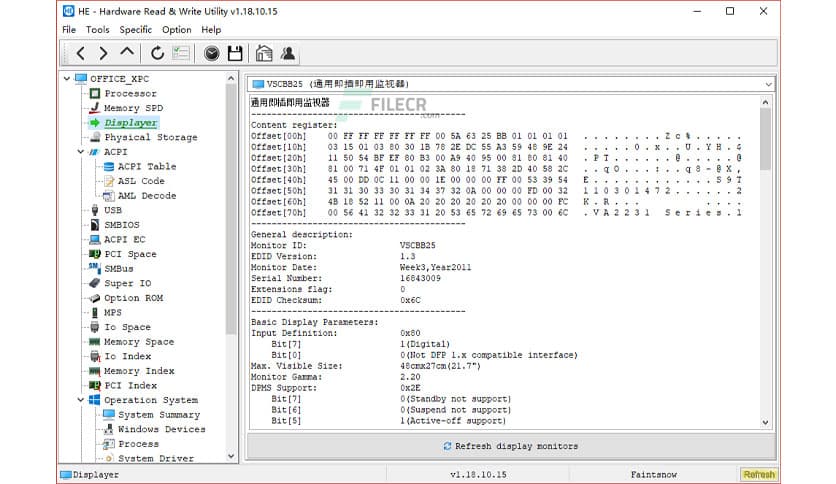836x484 pixels.
Task: Click 'Faintsnow' in the status bar
Action: (654, 474)
